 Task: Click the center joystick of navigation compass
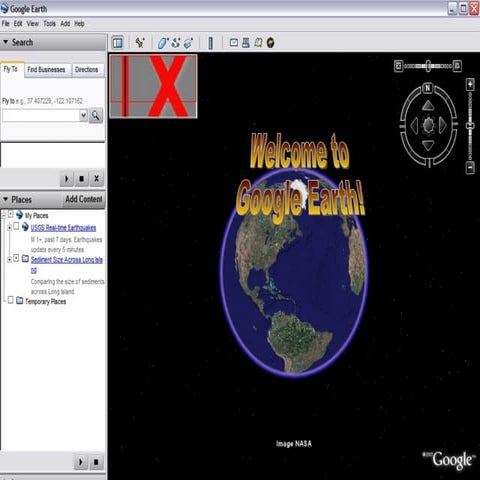coord(428,125)
